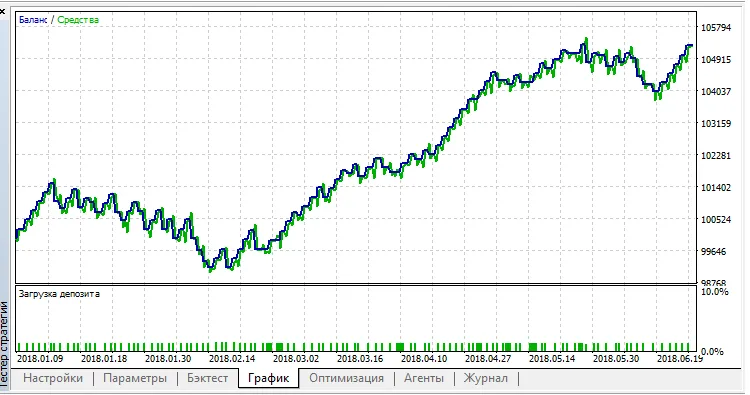Viewport: 750px width, 395px height.
Task: Click the 2018.01.09 date label
Action: click(40, 358)
